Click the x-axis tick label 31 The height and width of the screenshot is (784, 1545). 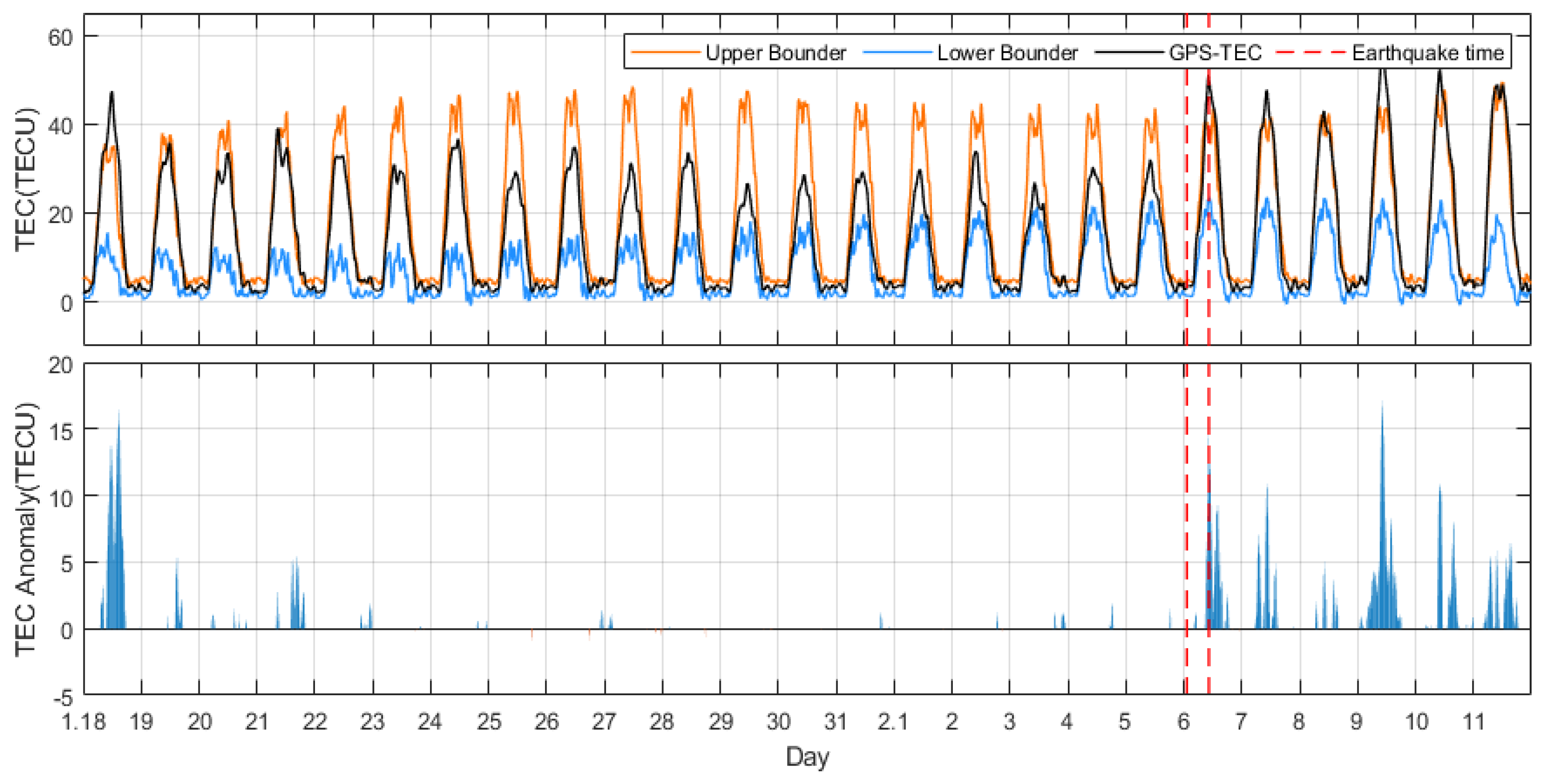pyautogui.click(x=835, y=722)
